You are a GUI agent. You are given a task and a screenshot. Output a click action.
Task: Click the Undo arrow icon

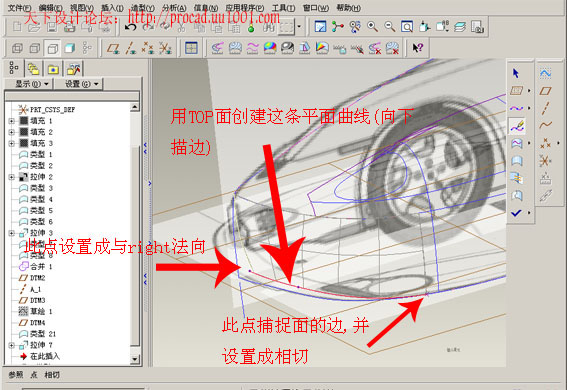point(131,27)
